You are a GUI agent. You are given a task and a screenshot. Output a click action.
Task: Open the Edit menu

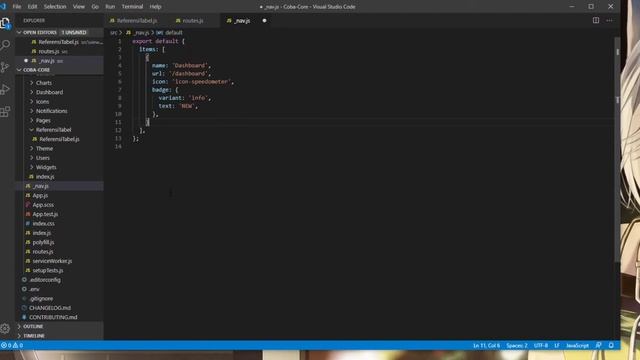pyautogui.click(x=32, y=7)
